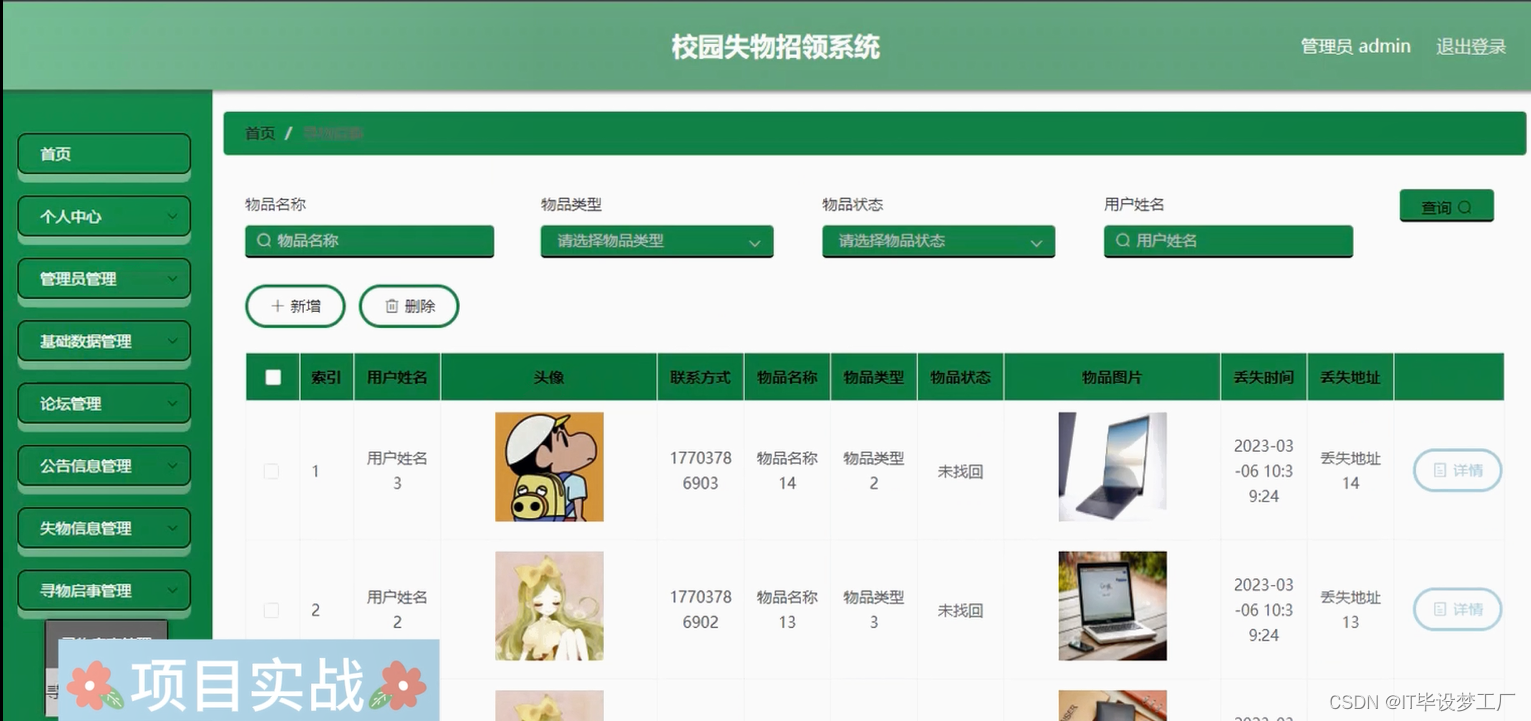Click 管理员 admin in the header

pos(1356,46)
